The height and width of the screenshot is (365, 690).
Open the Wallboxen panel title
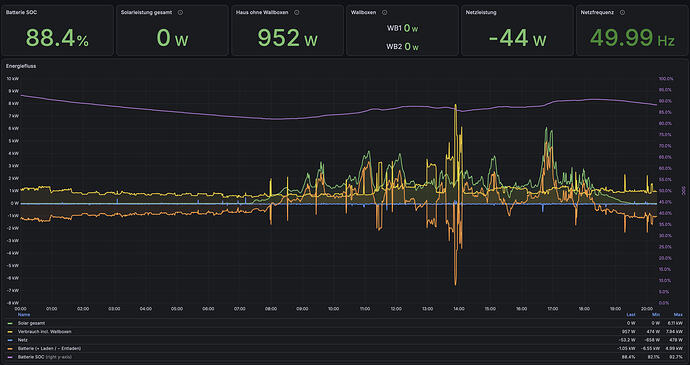click(x=363, y=13)
